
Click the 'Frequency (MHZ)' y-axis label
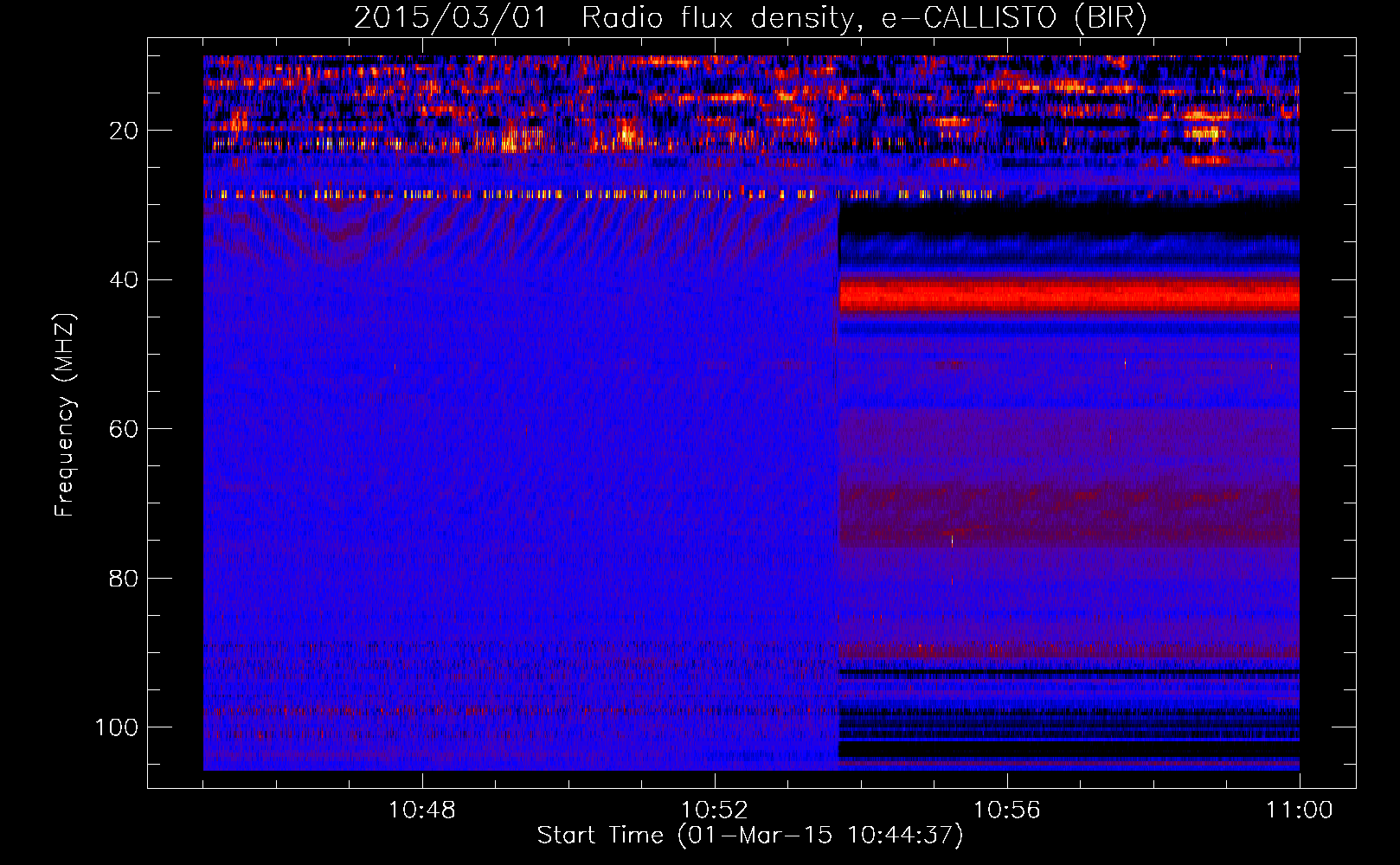click(65, 415)
